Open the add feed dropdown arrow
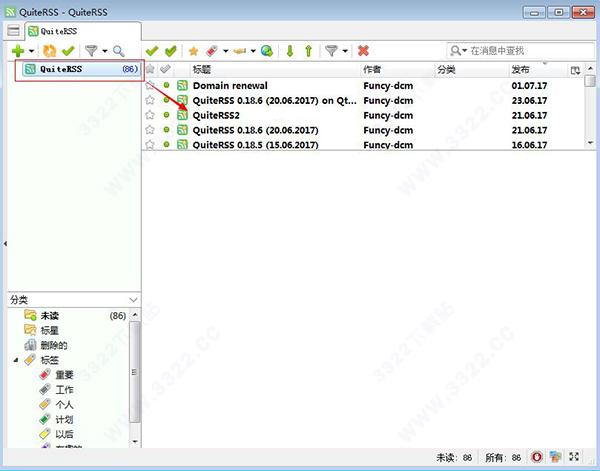Image resolution: width=600 pixels, height=471 pixels. [31, 51]
